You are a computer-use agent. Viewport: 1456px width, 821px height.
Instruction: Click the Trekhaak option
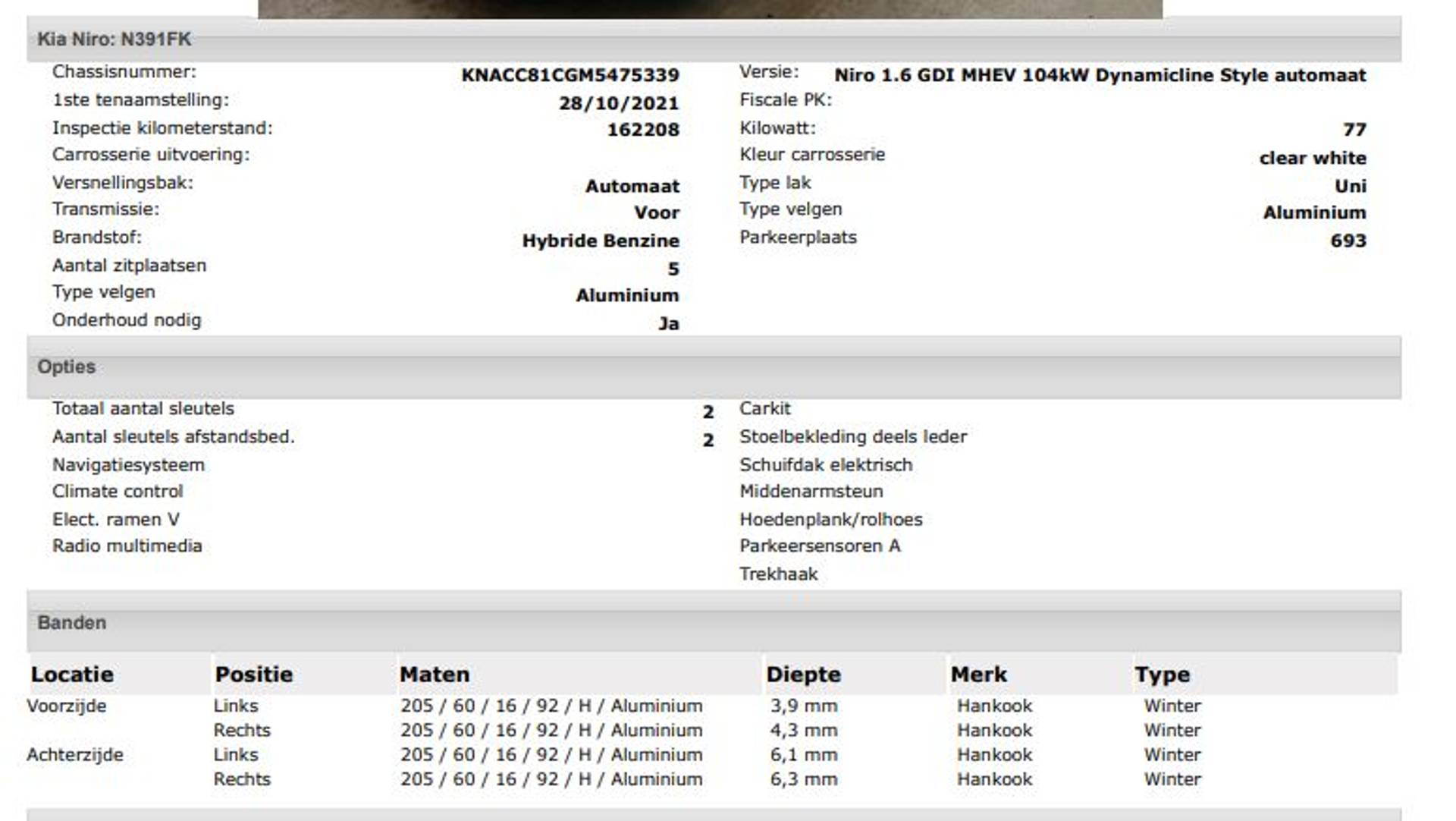tap(778, 574)
